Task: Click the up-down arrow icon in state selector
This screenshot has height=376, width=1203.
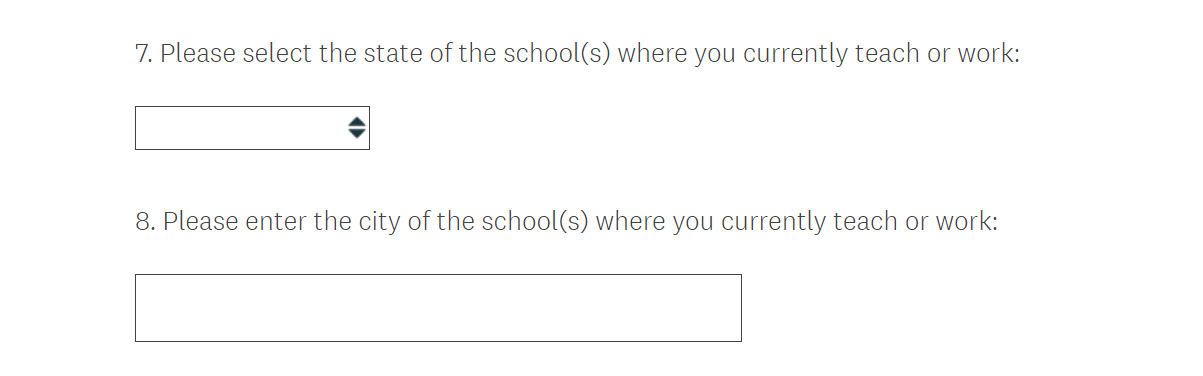Action: tap(357, 128)
